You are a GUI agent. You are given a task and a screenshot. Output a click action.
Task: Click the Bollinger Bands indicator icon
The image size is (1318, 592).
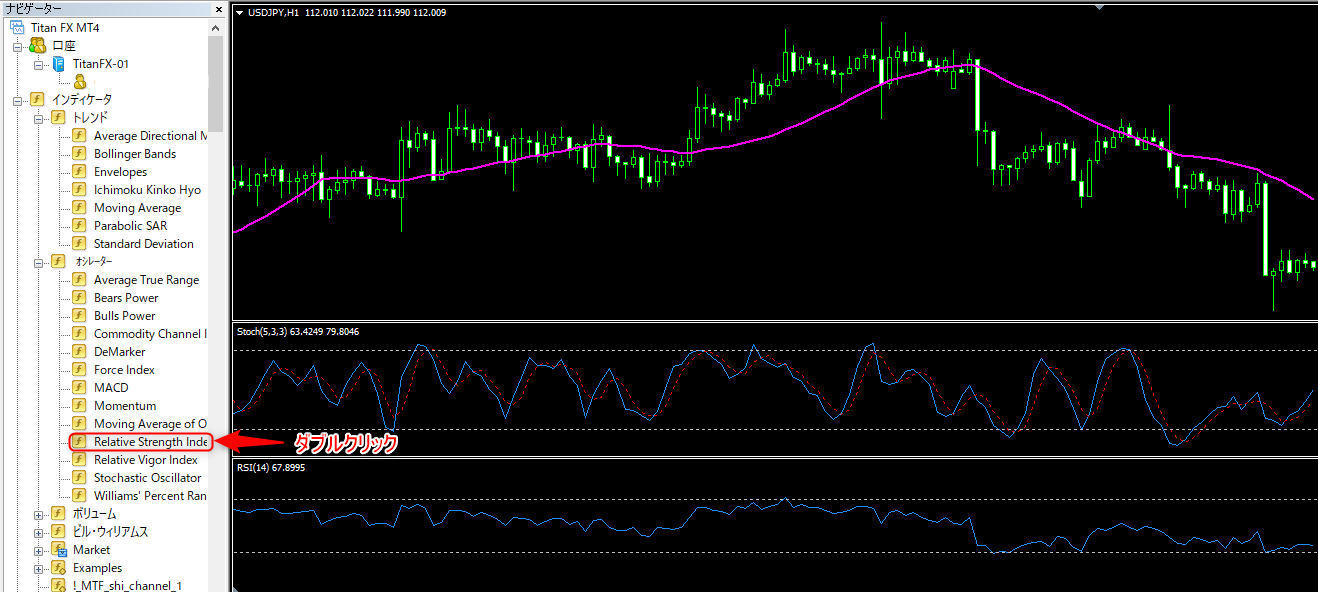tap(79, 154)
